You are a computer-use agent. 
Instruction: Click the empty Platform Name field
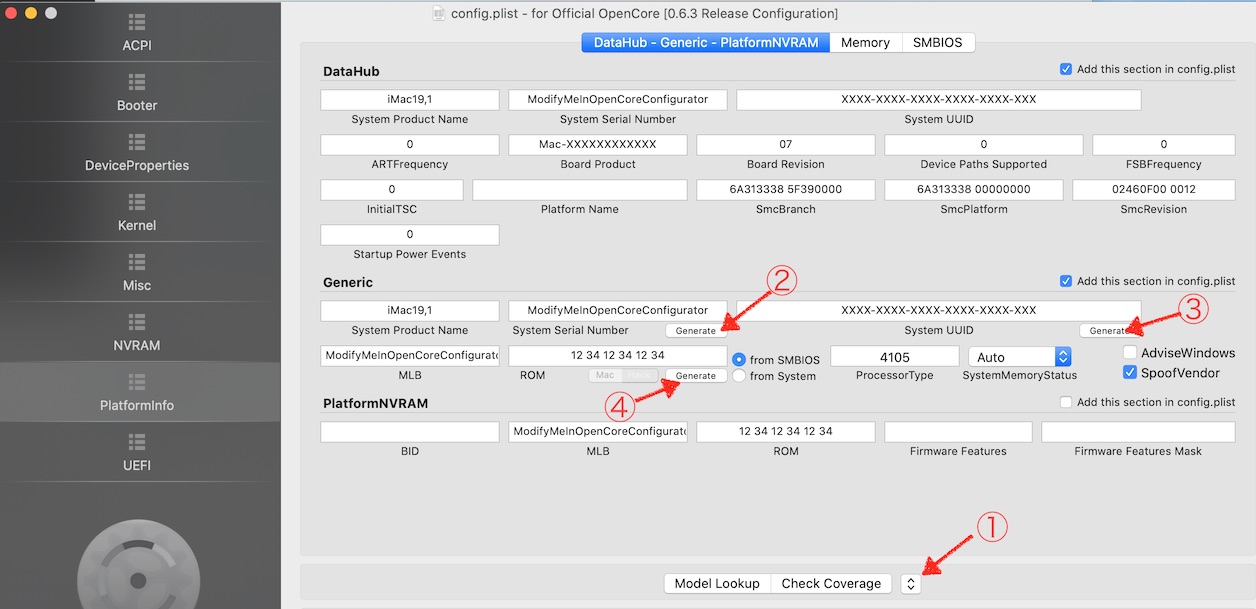point(580,190)
